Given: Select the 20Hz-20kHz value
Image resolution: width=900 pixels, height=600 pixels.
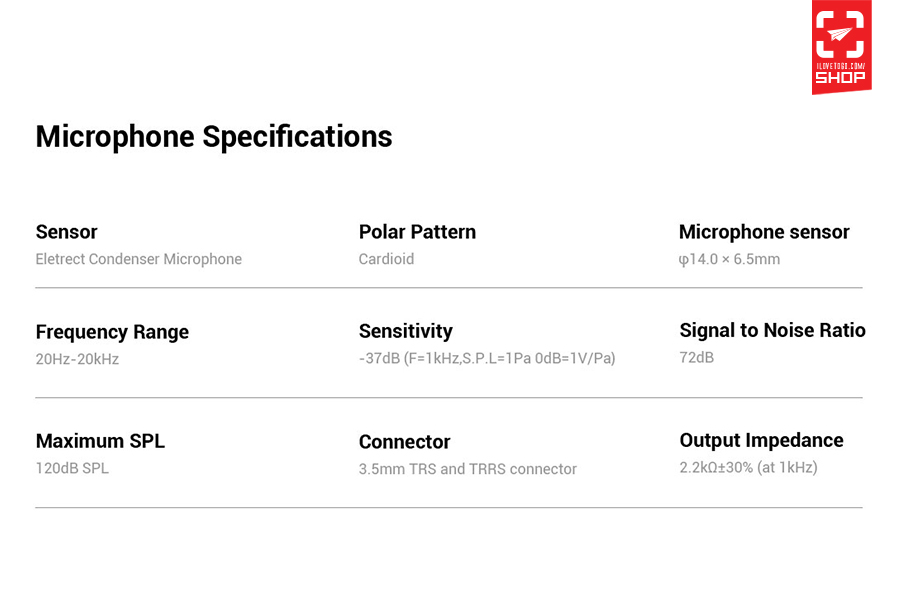Looking at the screenshot, I should [77, 359].
